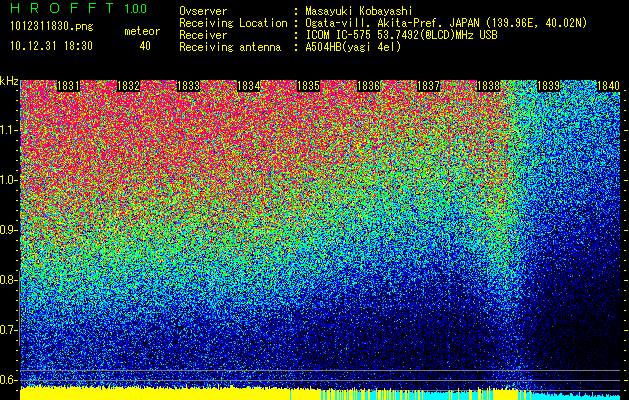Screen dimensions: 629x400
Task: Click the 1840 time marker
Action: (609, 86)
